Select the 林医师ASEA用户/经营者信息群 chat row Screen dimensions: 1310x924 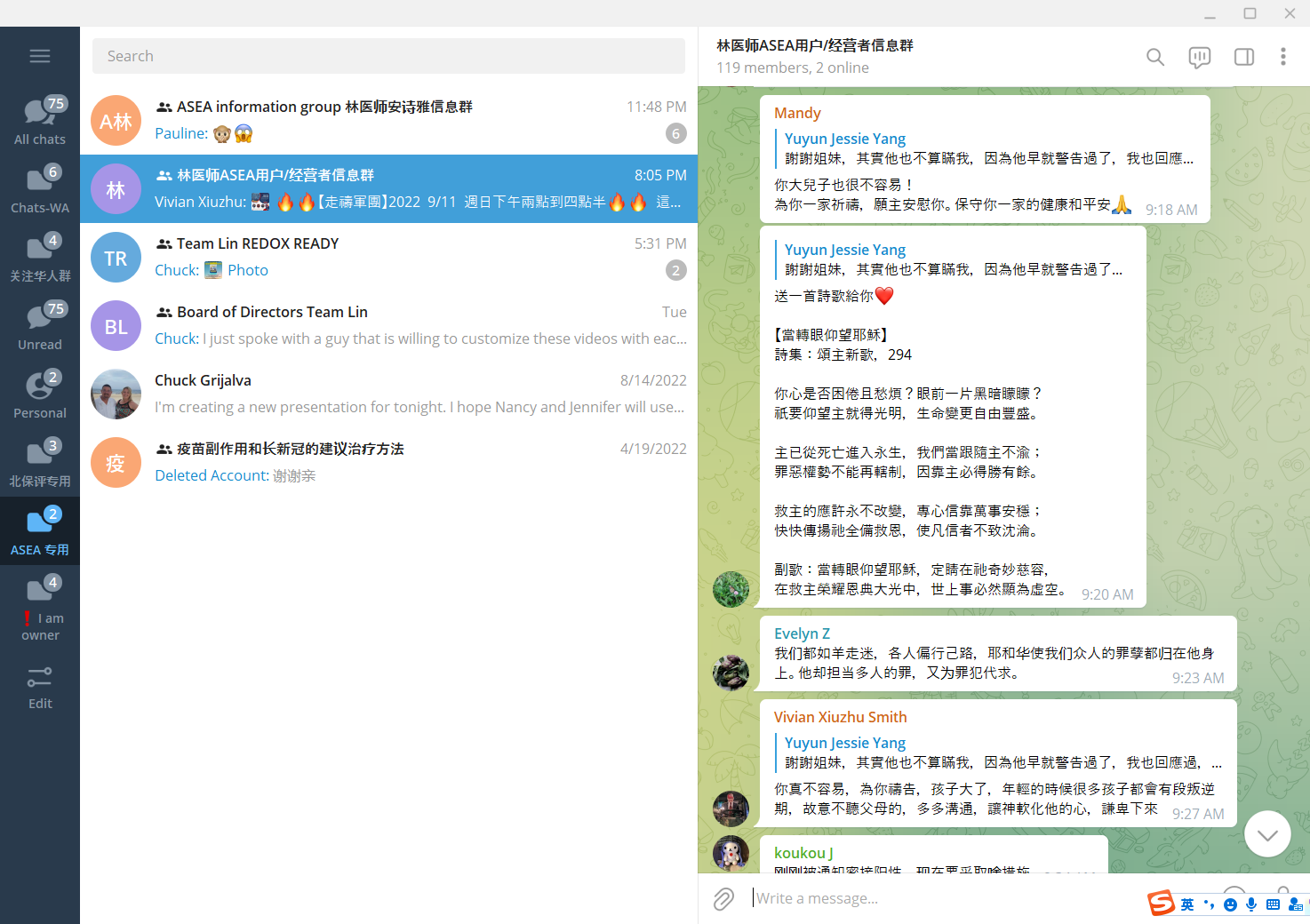coord(388,188)
